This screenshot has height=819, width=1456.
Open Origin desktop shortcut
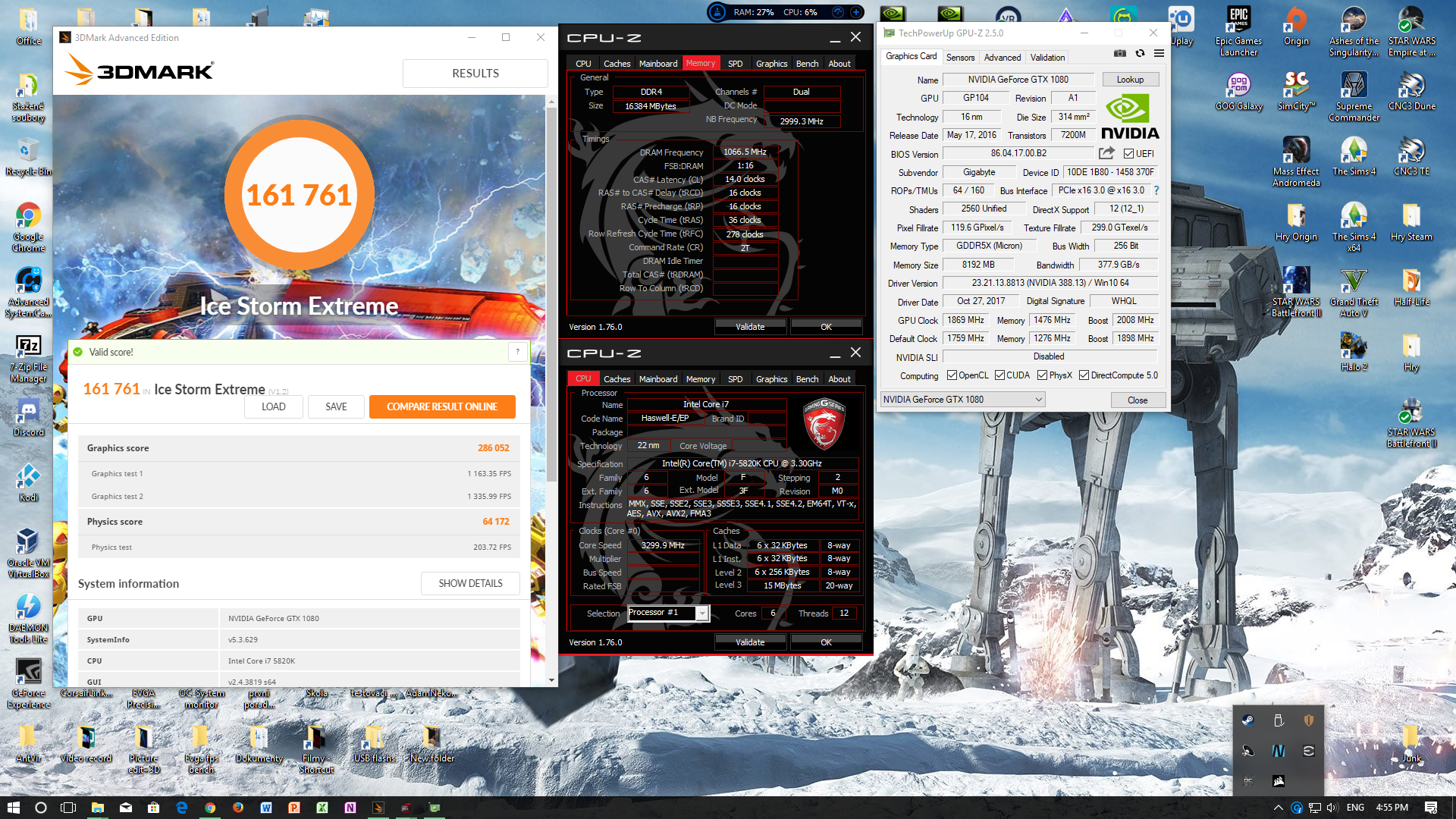coord(1296,26)
